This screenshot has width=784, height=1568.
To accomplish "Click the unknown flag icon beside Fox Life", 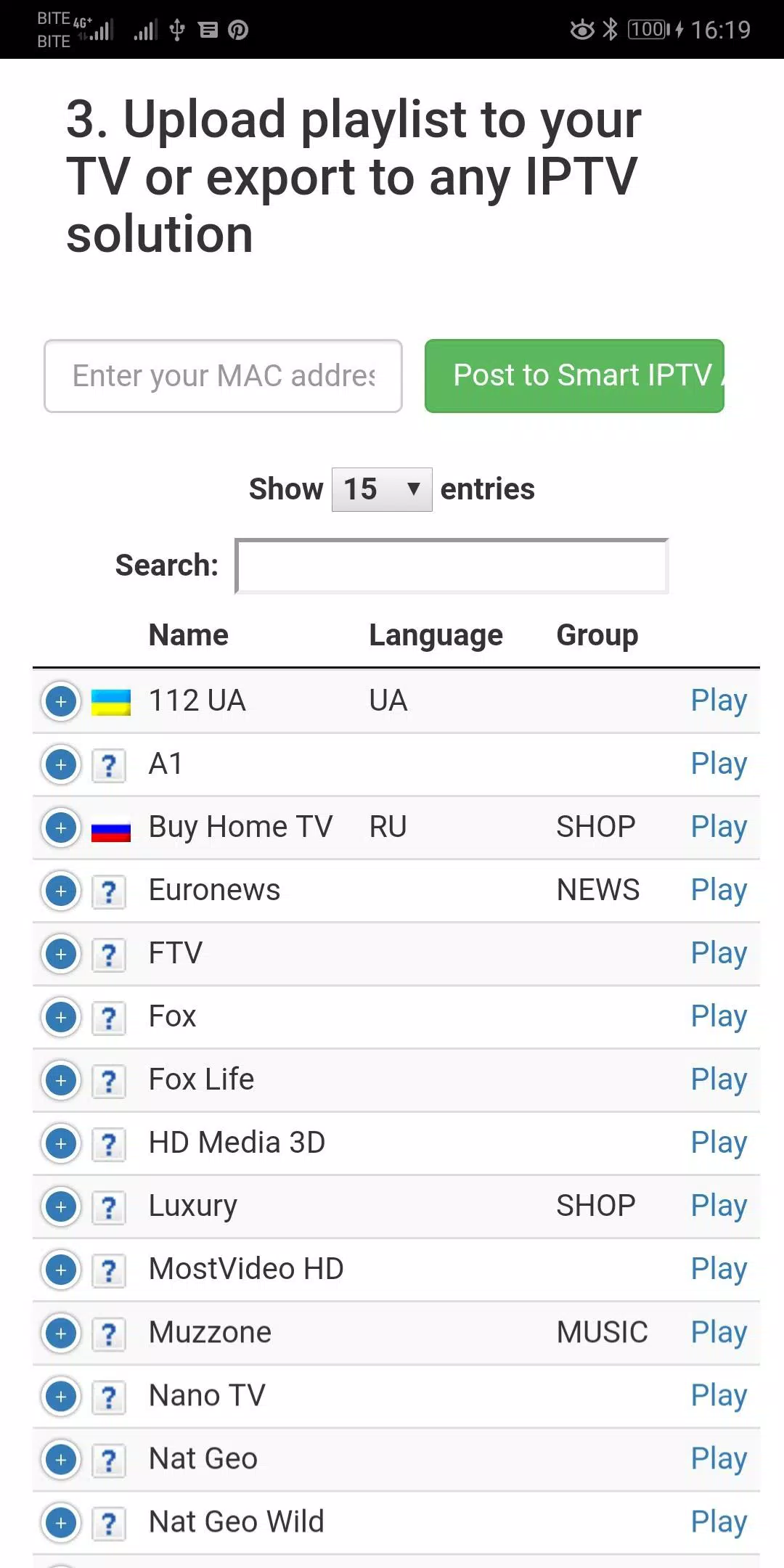I will click(x=109, y=1081).
